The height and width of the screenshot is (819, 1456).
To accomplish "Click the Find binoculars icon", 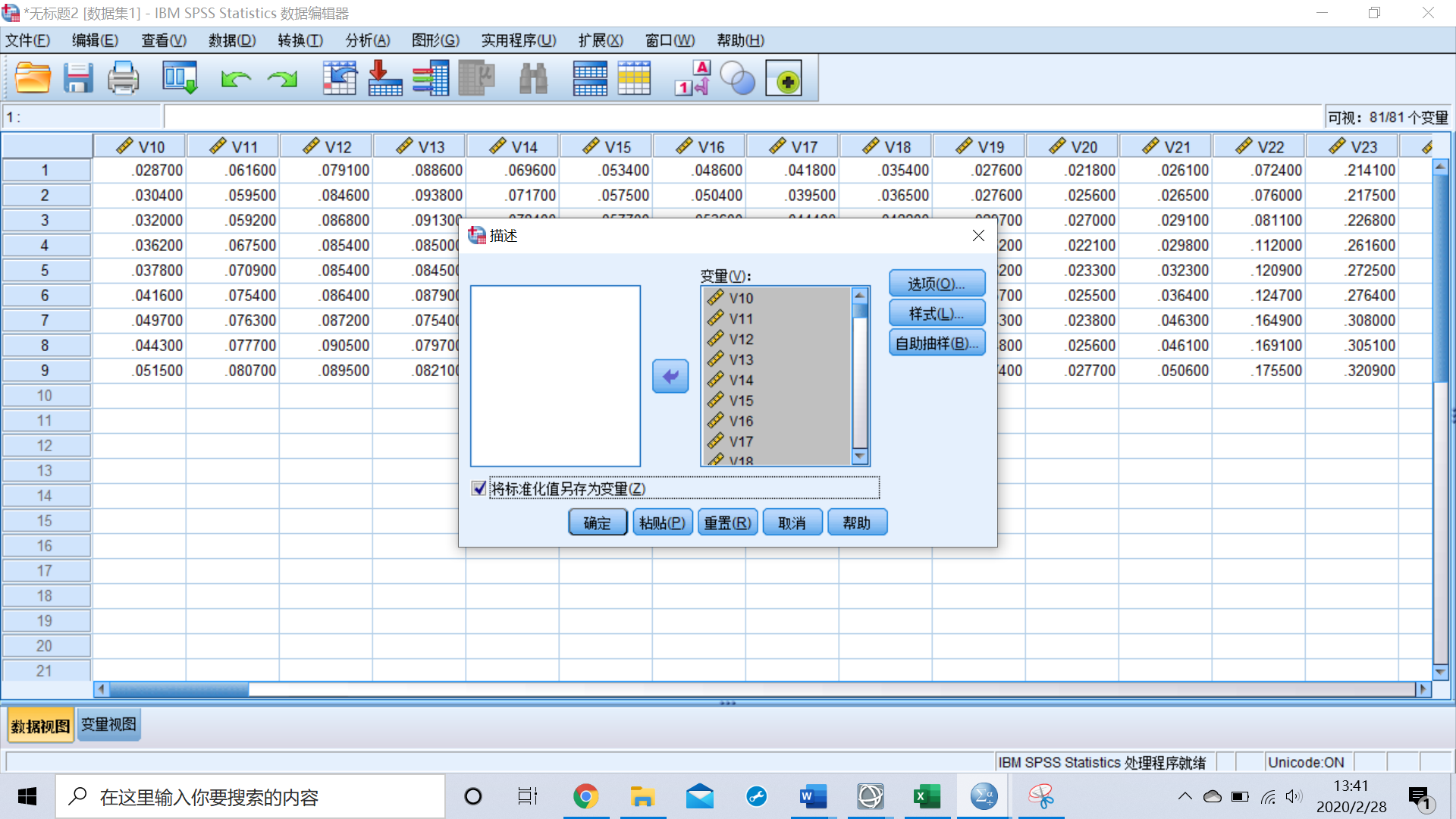I will (x=533, y=78).
